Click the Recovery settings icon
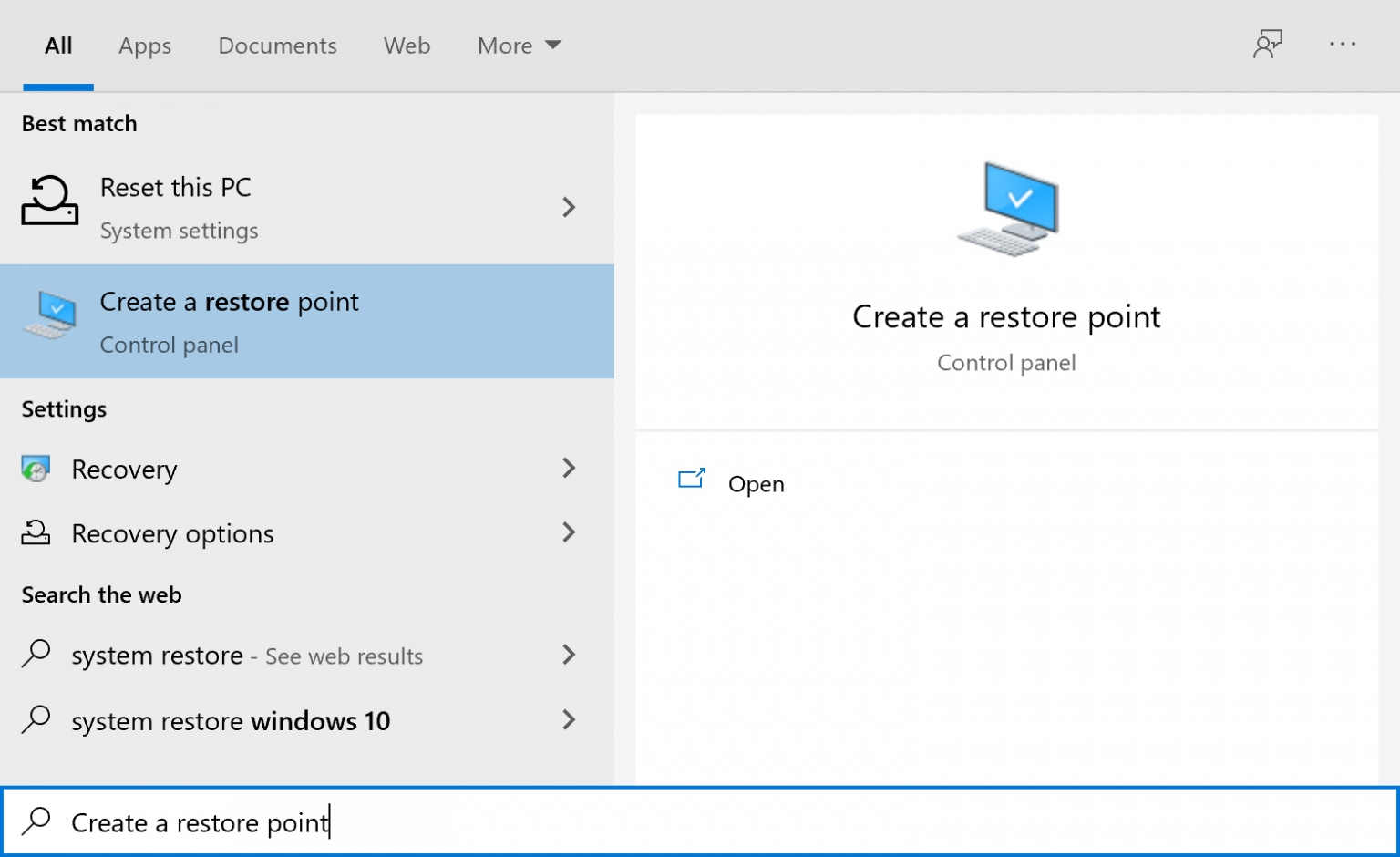 click(35, 468)
